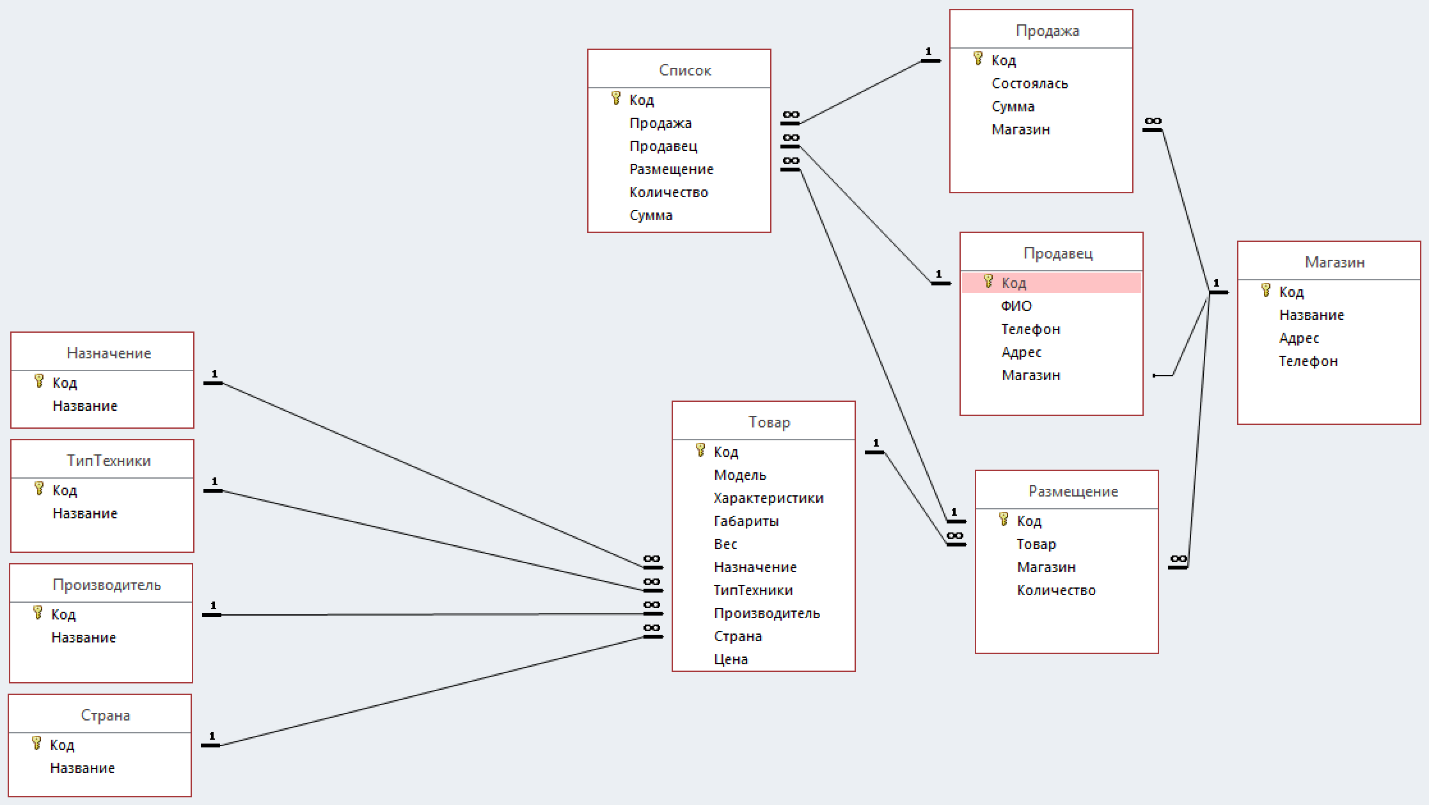Viewport: 1429px width, 805px height.
Task: Select the Код field in Продажа table
Action: (x=1041, y=60)
